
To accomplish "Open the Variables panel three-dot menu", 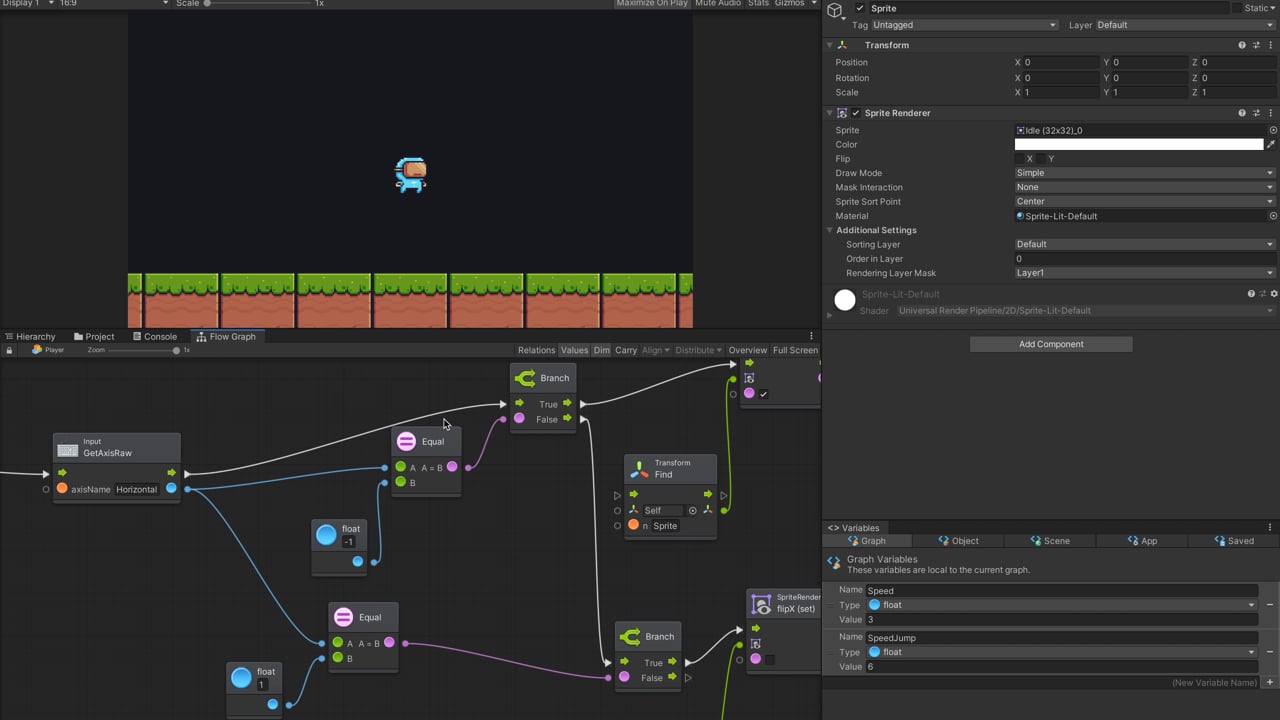I will [x=1271, y=528].
